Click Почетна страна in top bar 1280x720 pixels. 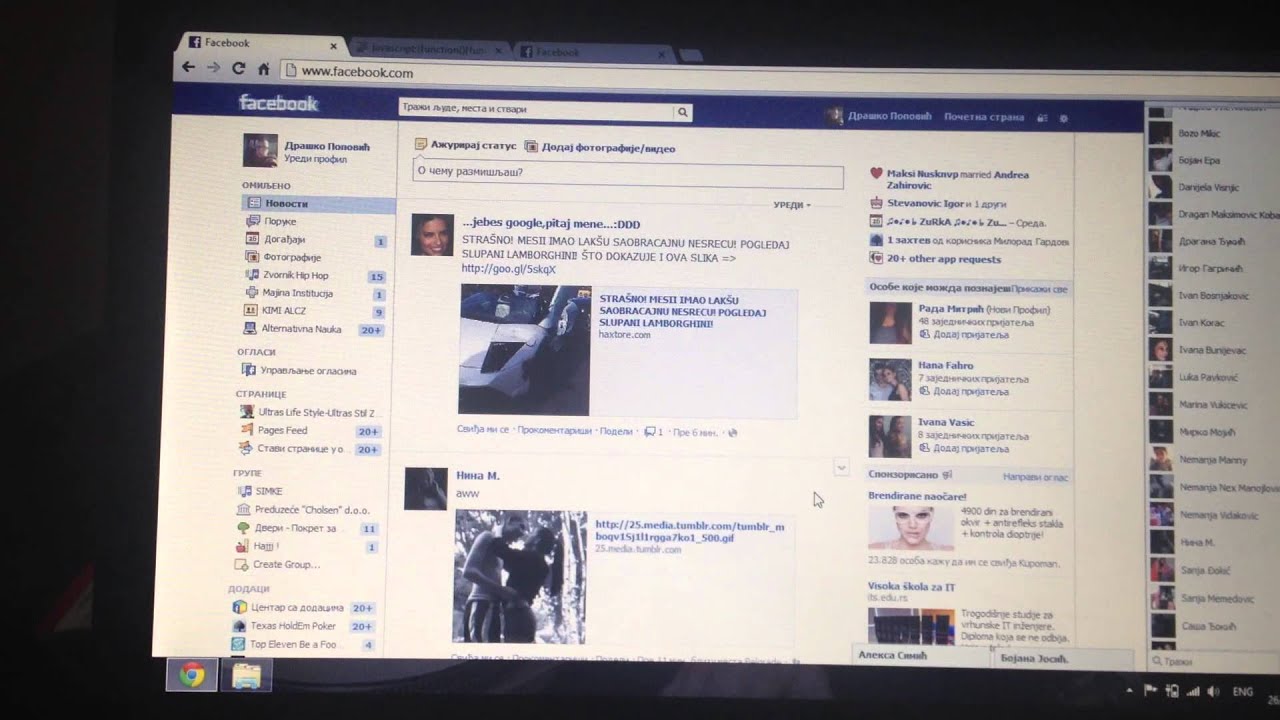tap(984, 117)
